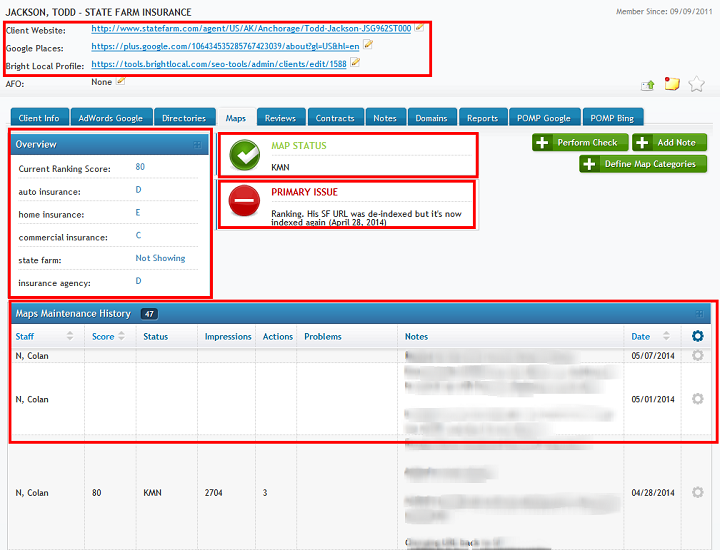Click commercial insurance grade C
Image resolution: width=720 pixels, height=550 pixels.
(138, 235)
